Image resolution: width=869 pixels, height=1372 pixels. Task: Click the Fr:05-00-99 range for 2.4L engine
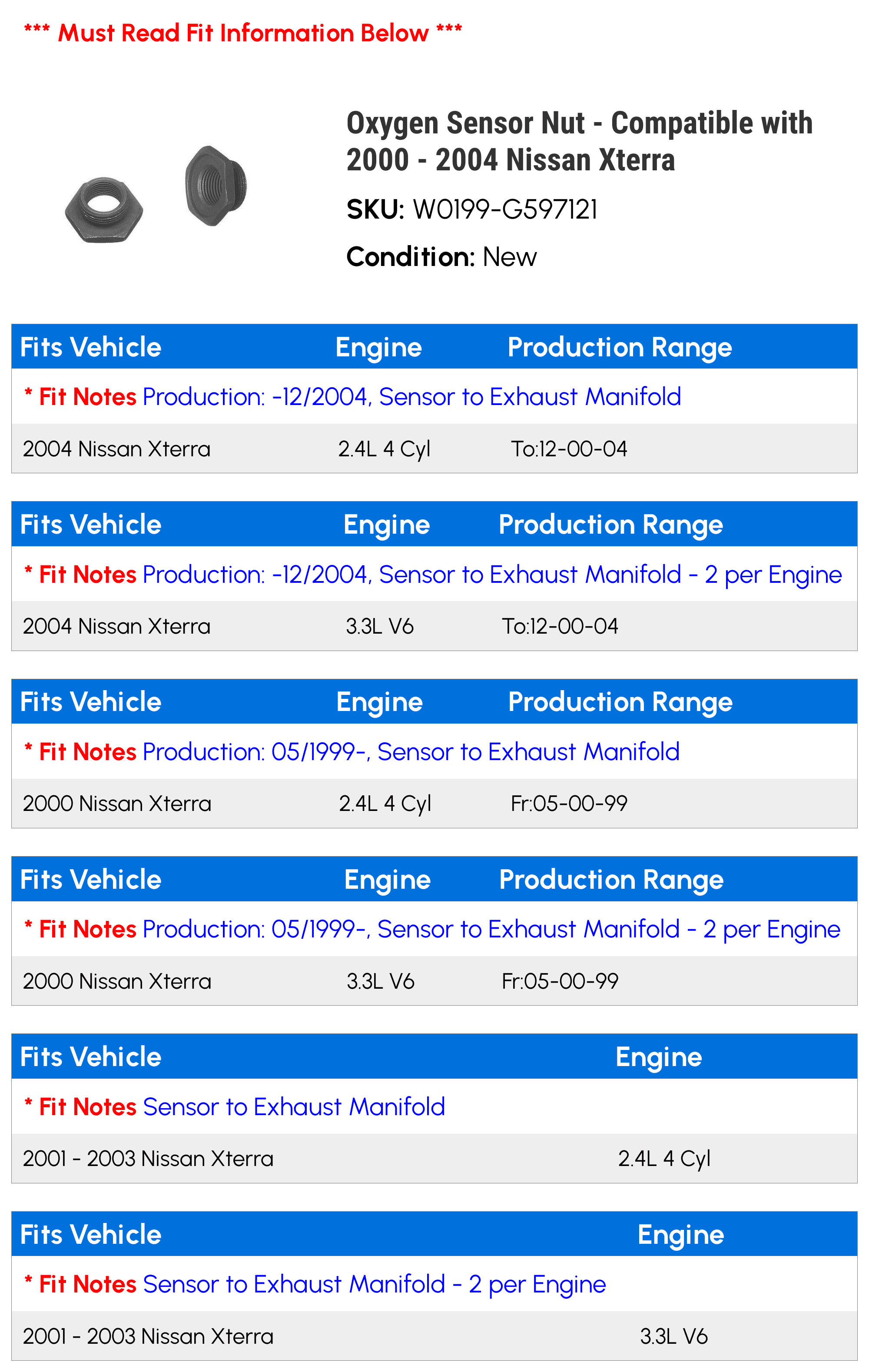click(569, 804)
